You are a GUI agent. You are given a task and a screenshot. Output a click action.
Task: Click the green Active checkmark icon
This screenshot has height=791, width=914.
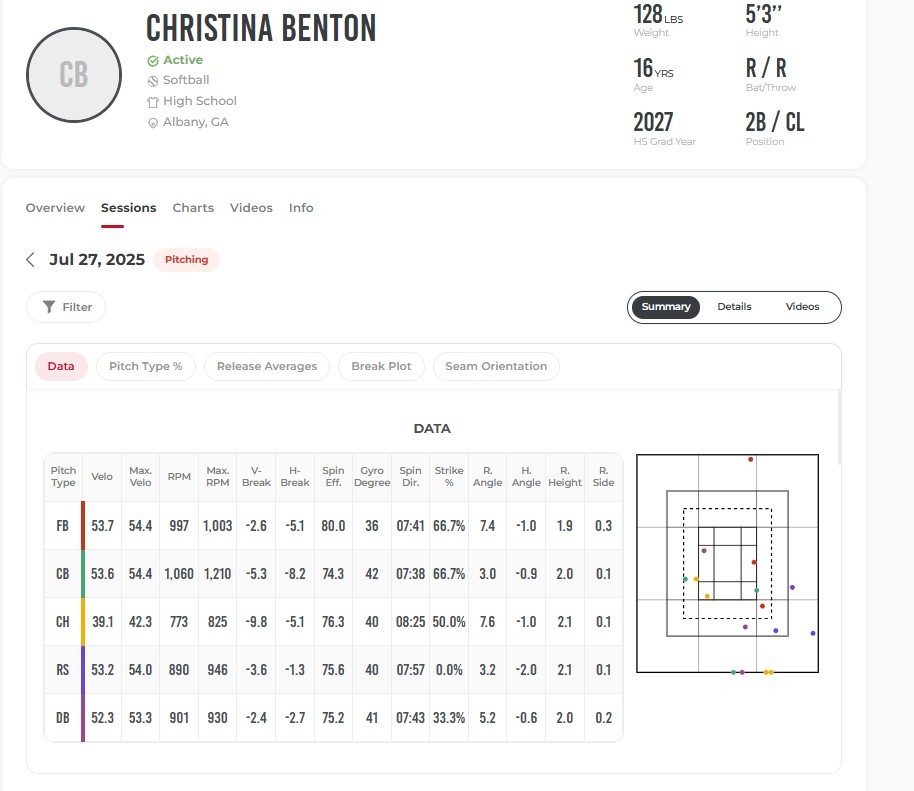(153, 60)
